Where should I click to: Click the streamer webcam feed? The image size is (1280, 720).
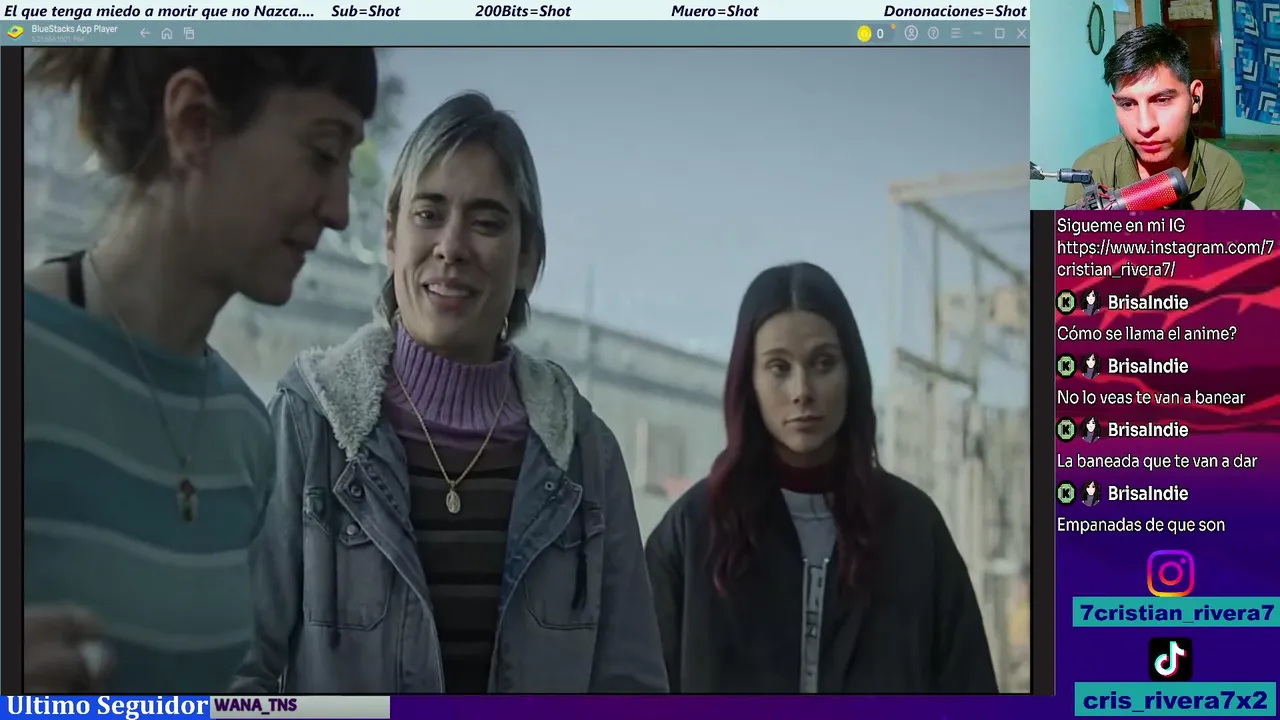(x=1155, y=105)
